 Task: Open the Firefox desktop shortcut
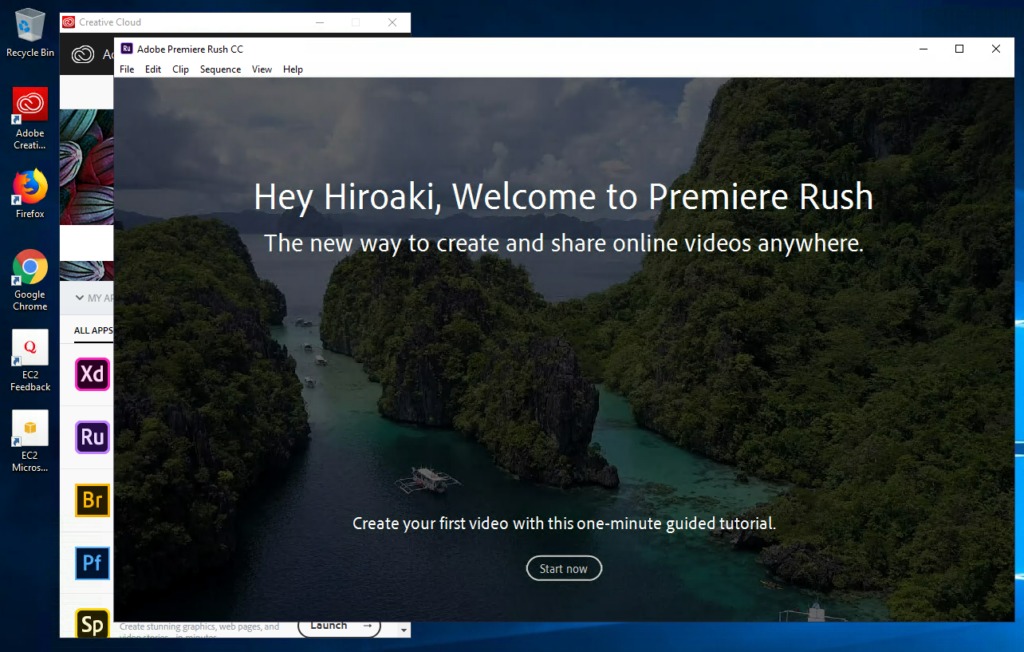(29, 194)
